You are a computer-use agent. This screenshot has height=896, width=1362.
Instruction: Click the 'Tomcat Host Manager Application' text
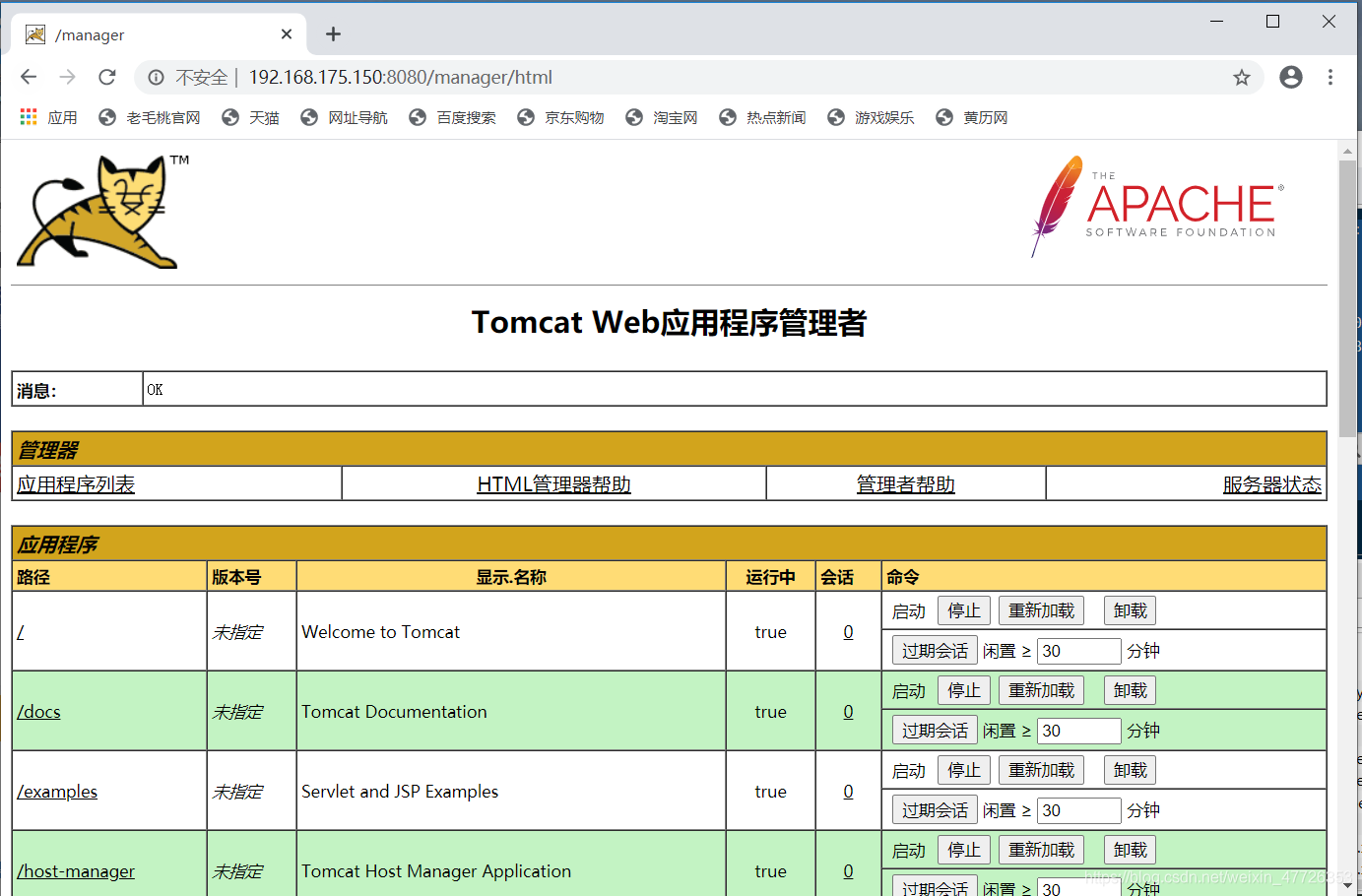tap(436, 871)
